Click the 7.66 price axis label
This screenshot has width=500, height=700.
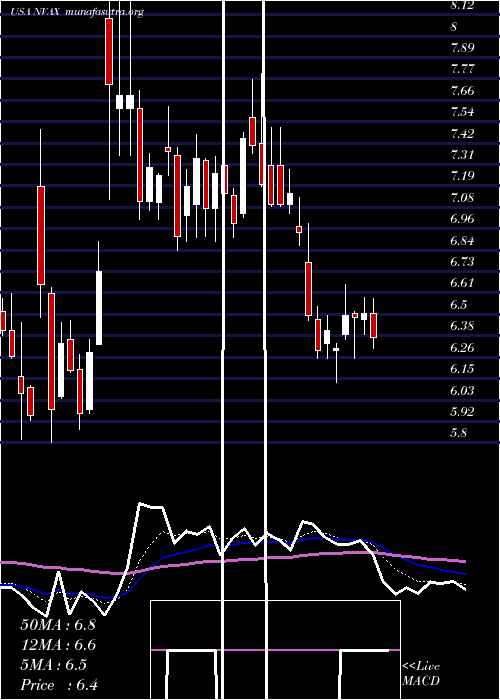pos(462,91)
